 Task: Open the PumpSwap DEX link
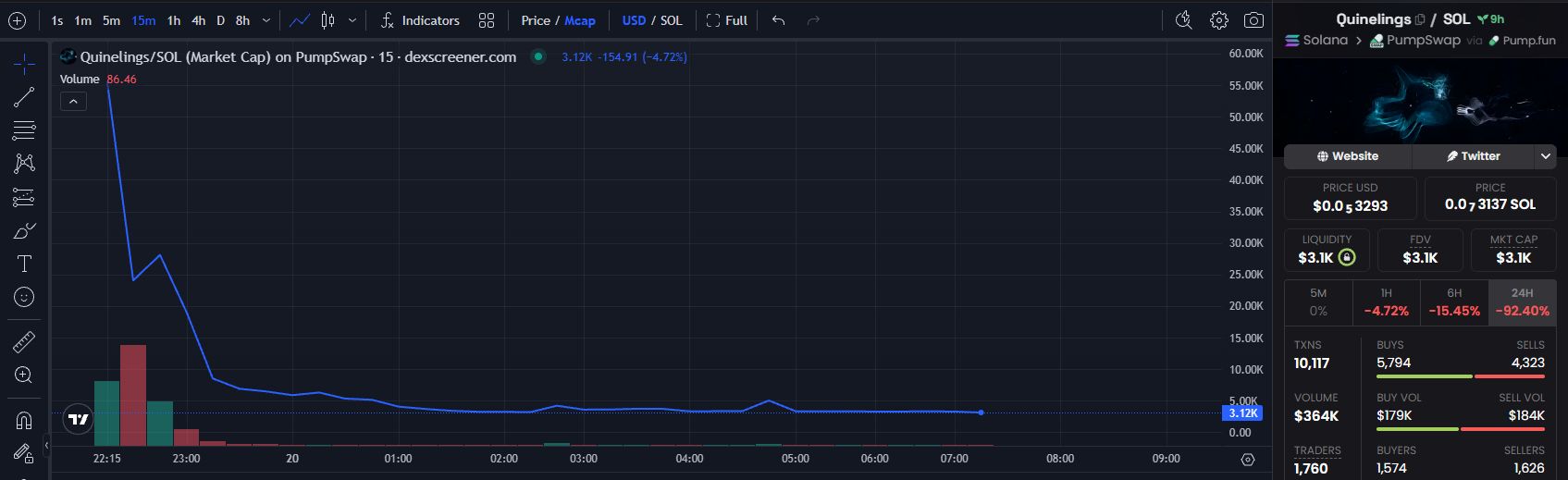point(1414,41)
